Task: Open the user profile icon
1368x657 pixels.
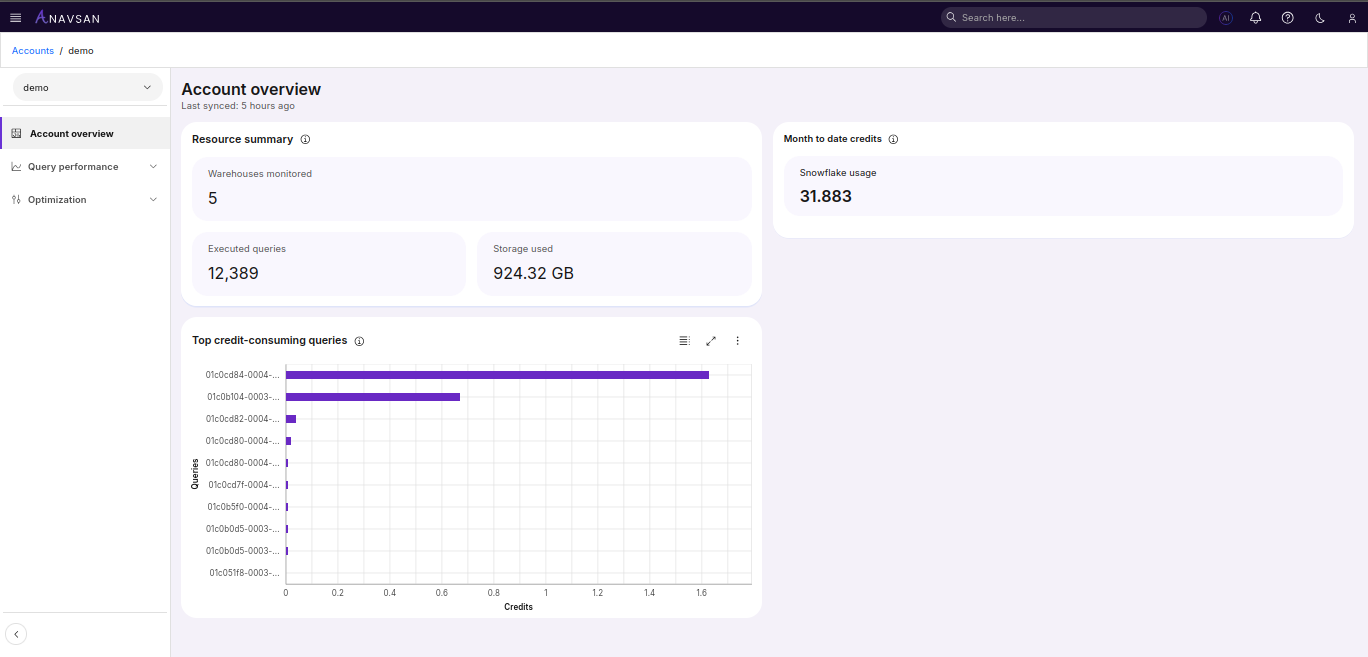Action: 1351,17
